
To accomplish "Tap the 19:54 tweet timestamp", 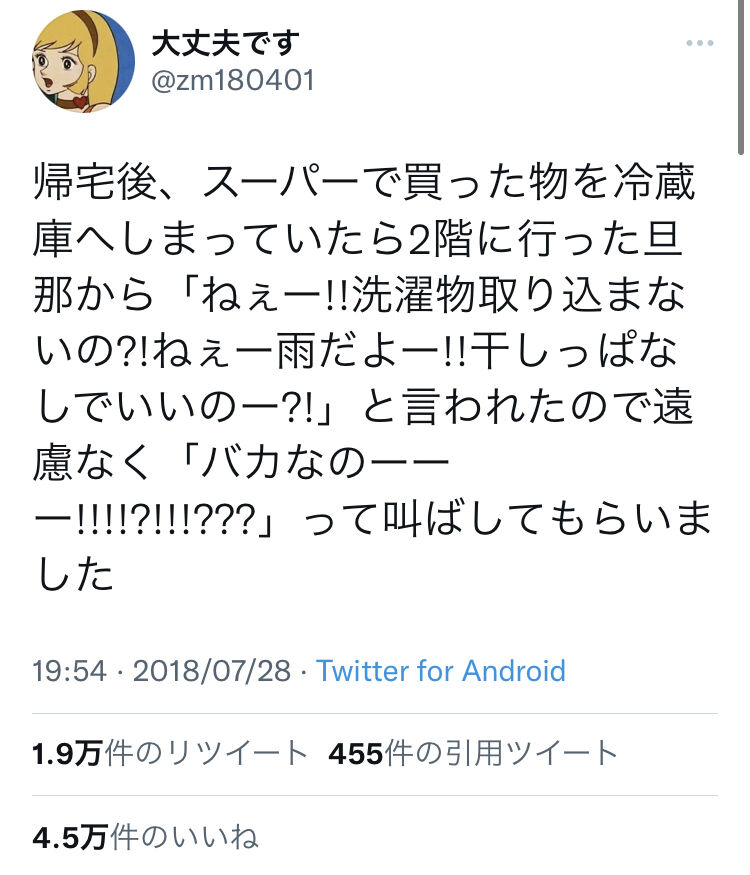I will tap(69, 671).
